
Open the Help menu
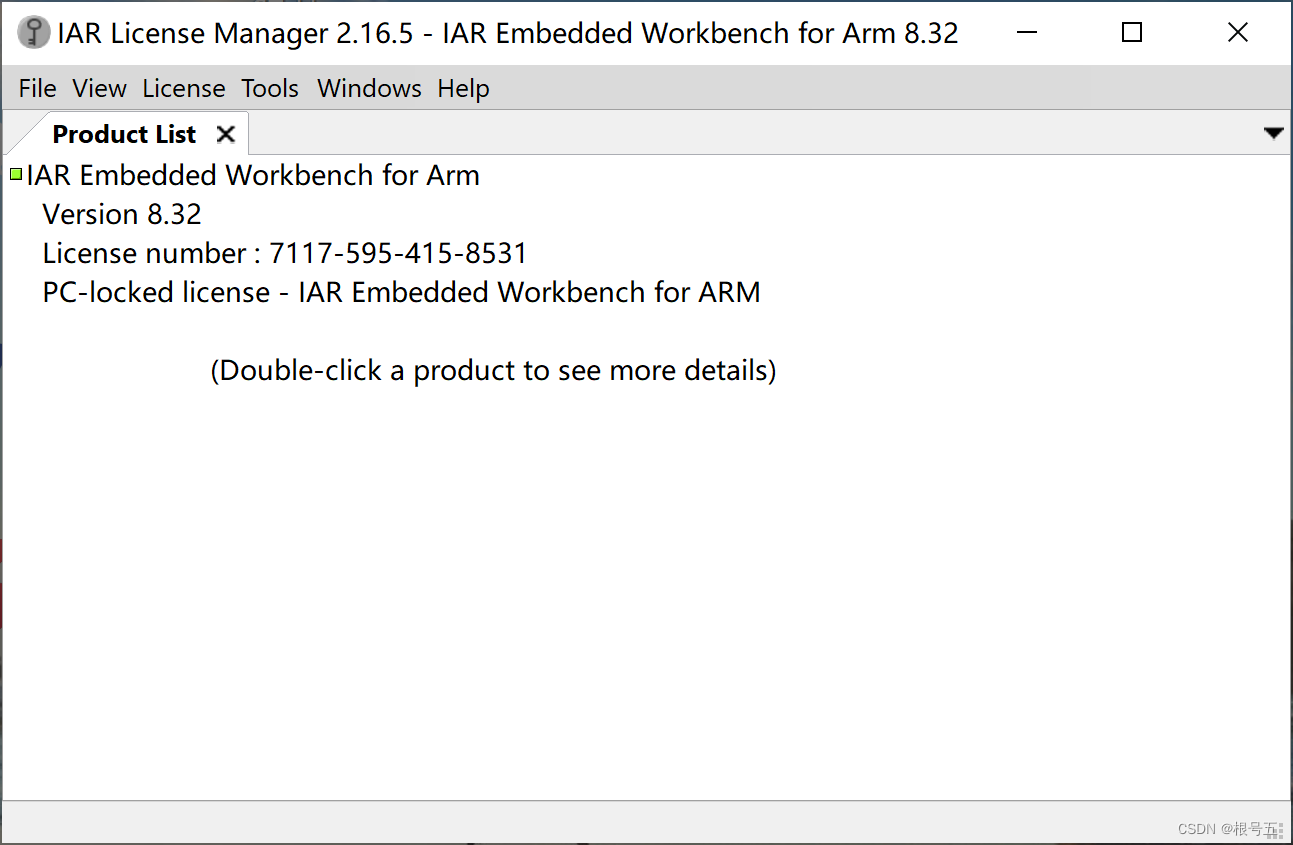[x=463, y=89]
